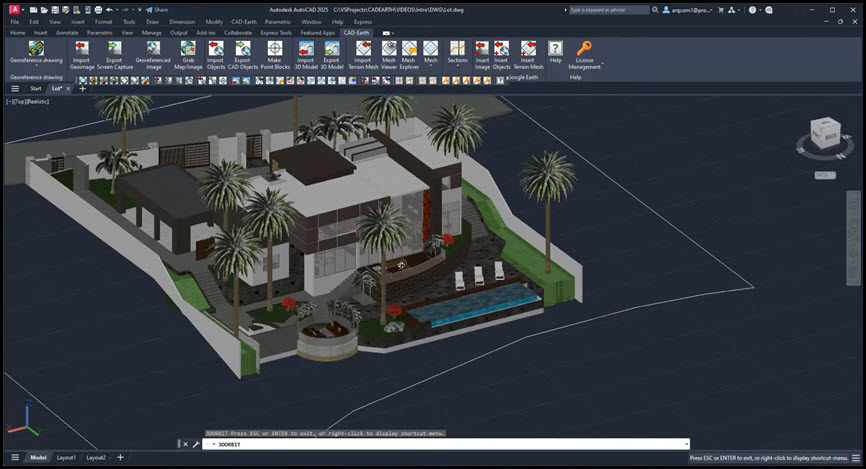Image resolution: width=866 pixels, height=469 pixels.
Task: Switch to the Express Tools ribbon tab
Action: (276, 33)
